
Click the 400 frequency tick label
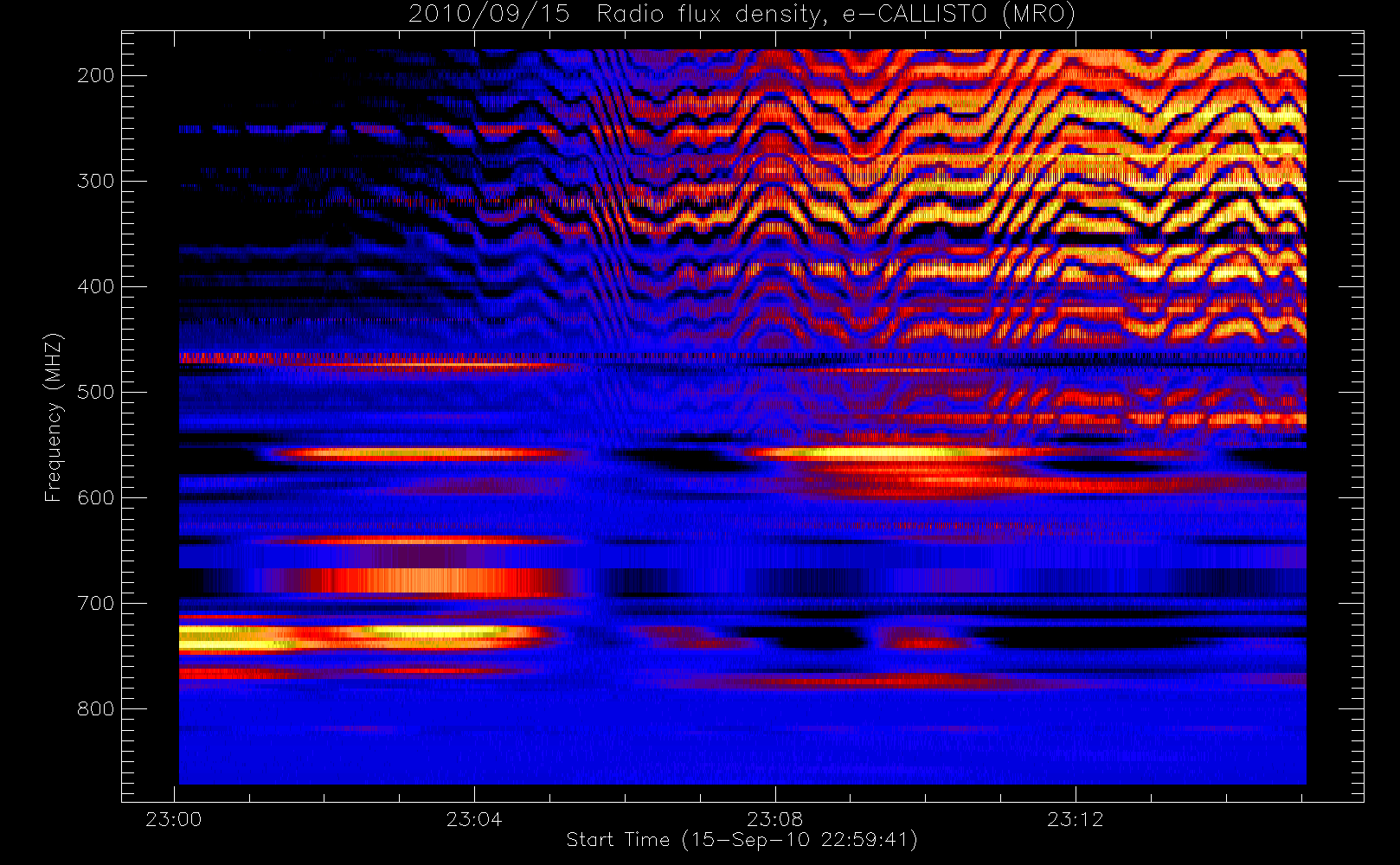tap(96, 286)
